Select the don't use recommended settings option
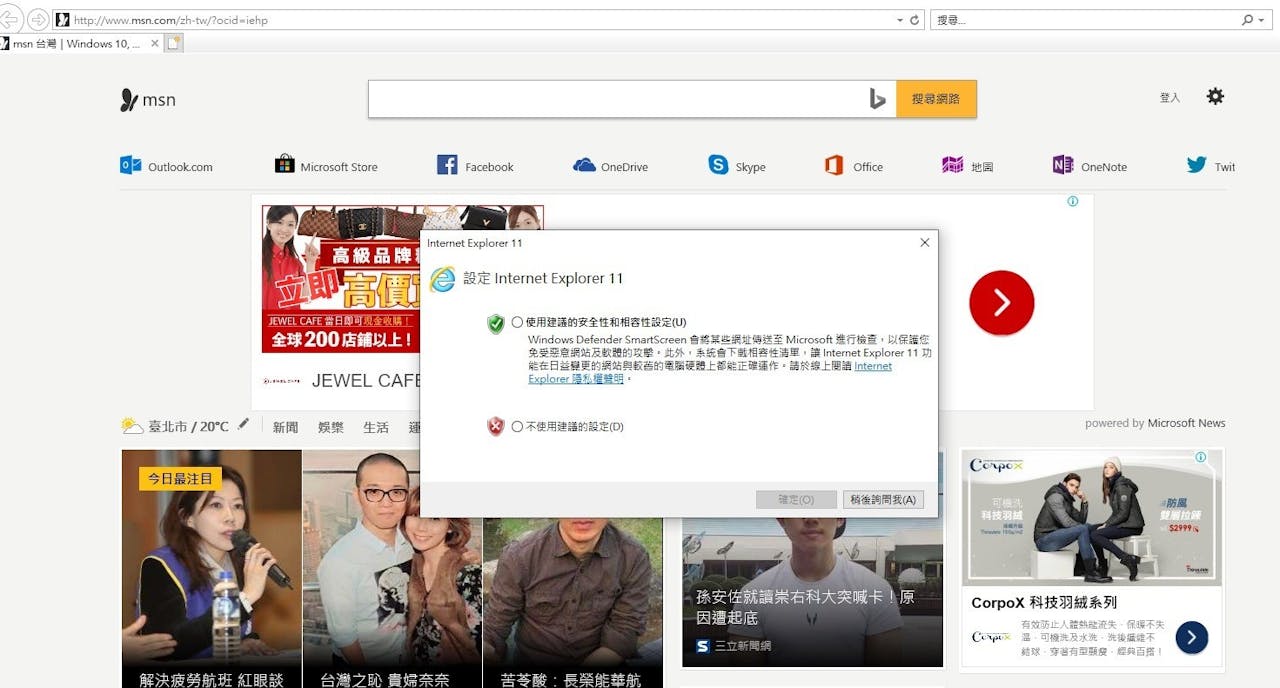Viewport: 1280px width, 688px height. [517, 427]
